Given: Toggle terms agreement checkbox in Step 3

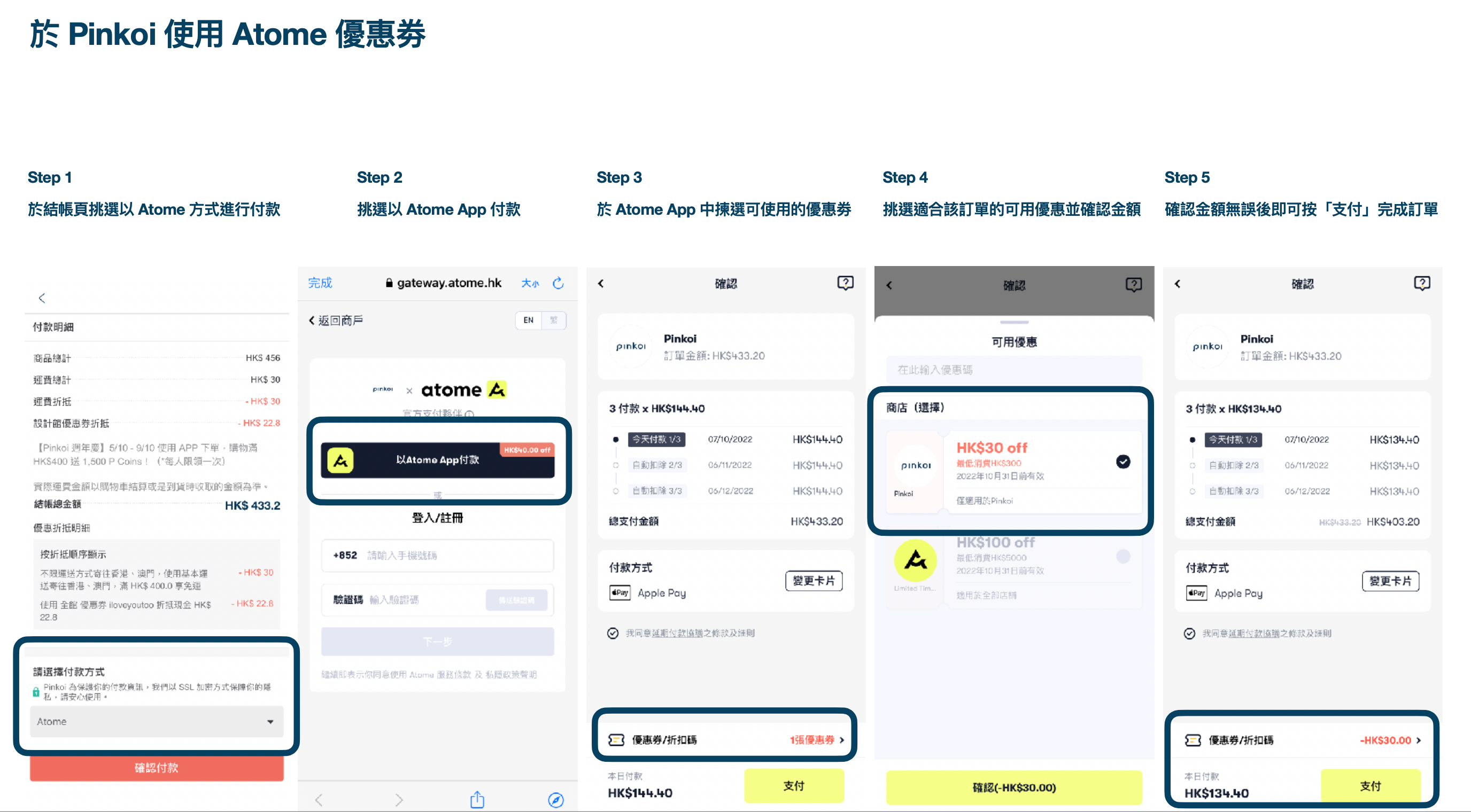Looking at the screenshot, I should tap(613, 633).
